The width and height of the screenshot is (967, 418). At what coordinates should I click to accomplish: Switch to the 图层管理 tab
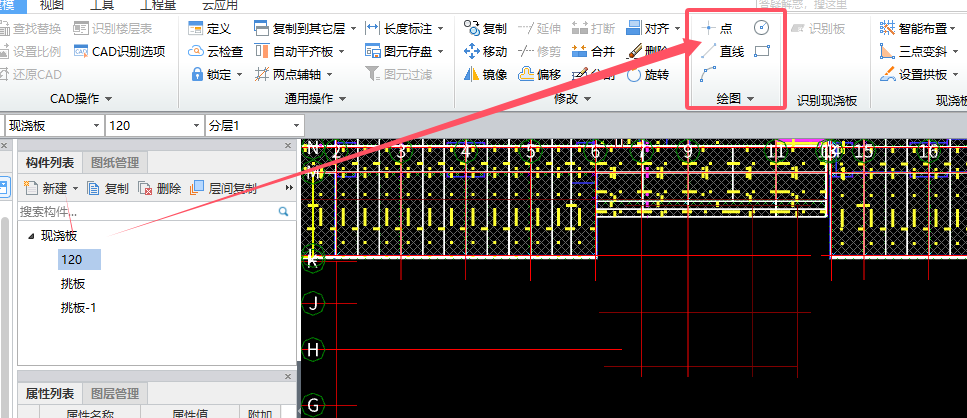tap(115, 393)
